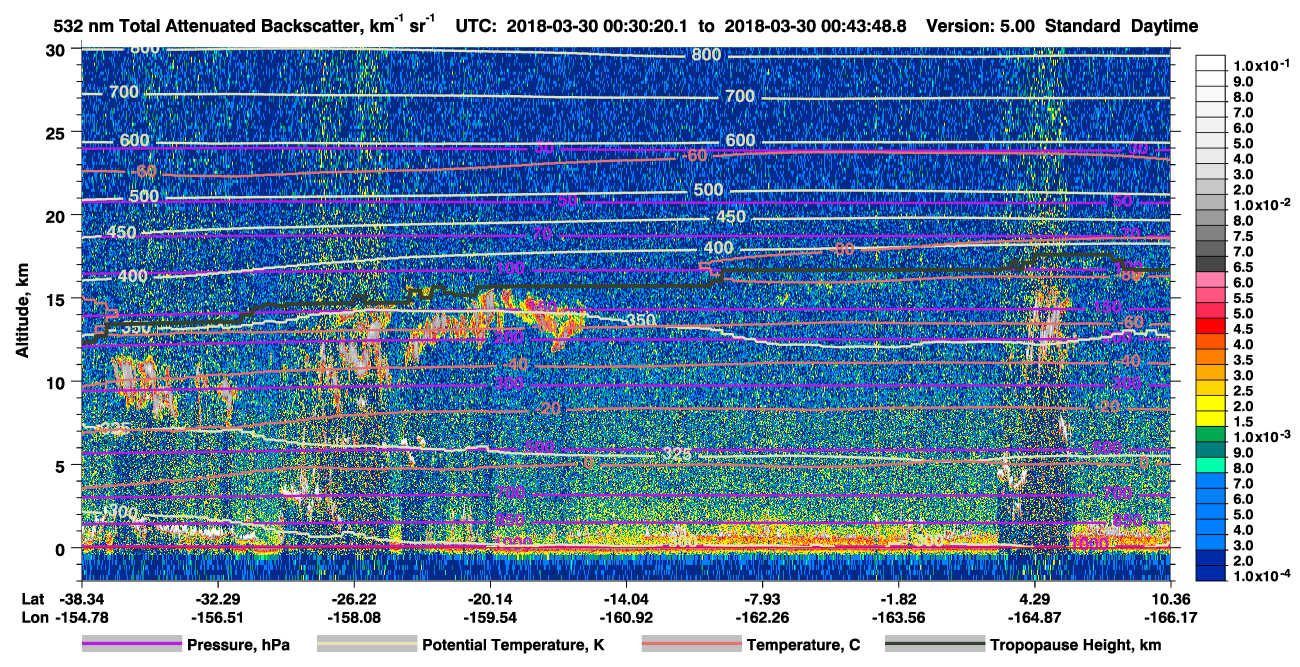Click latitude value -32.29
This screenshot has width=1300, height=667.
[216, 598]
